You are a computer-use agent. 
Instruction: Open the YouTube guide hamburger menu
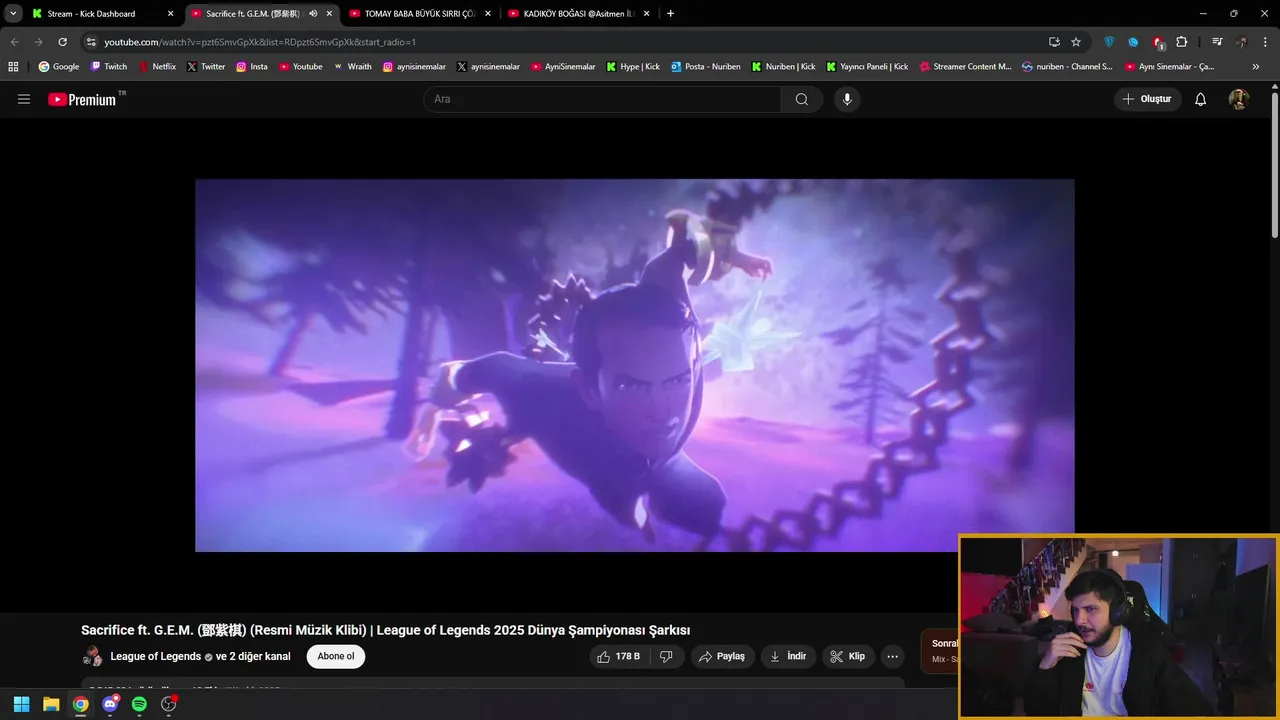point(24,99)
